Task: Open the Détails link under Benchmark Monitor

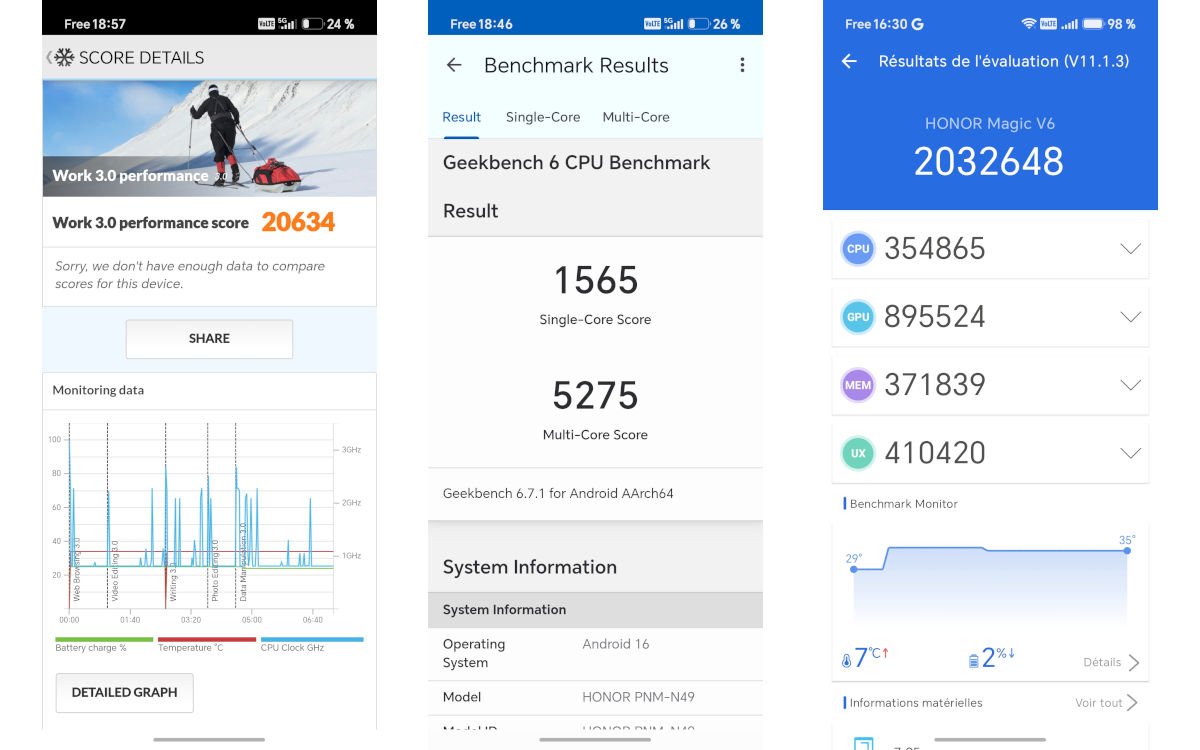Action: click(1111, 662)
